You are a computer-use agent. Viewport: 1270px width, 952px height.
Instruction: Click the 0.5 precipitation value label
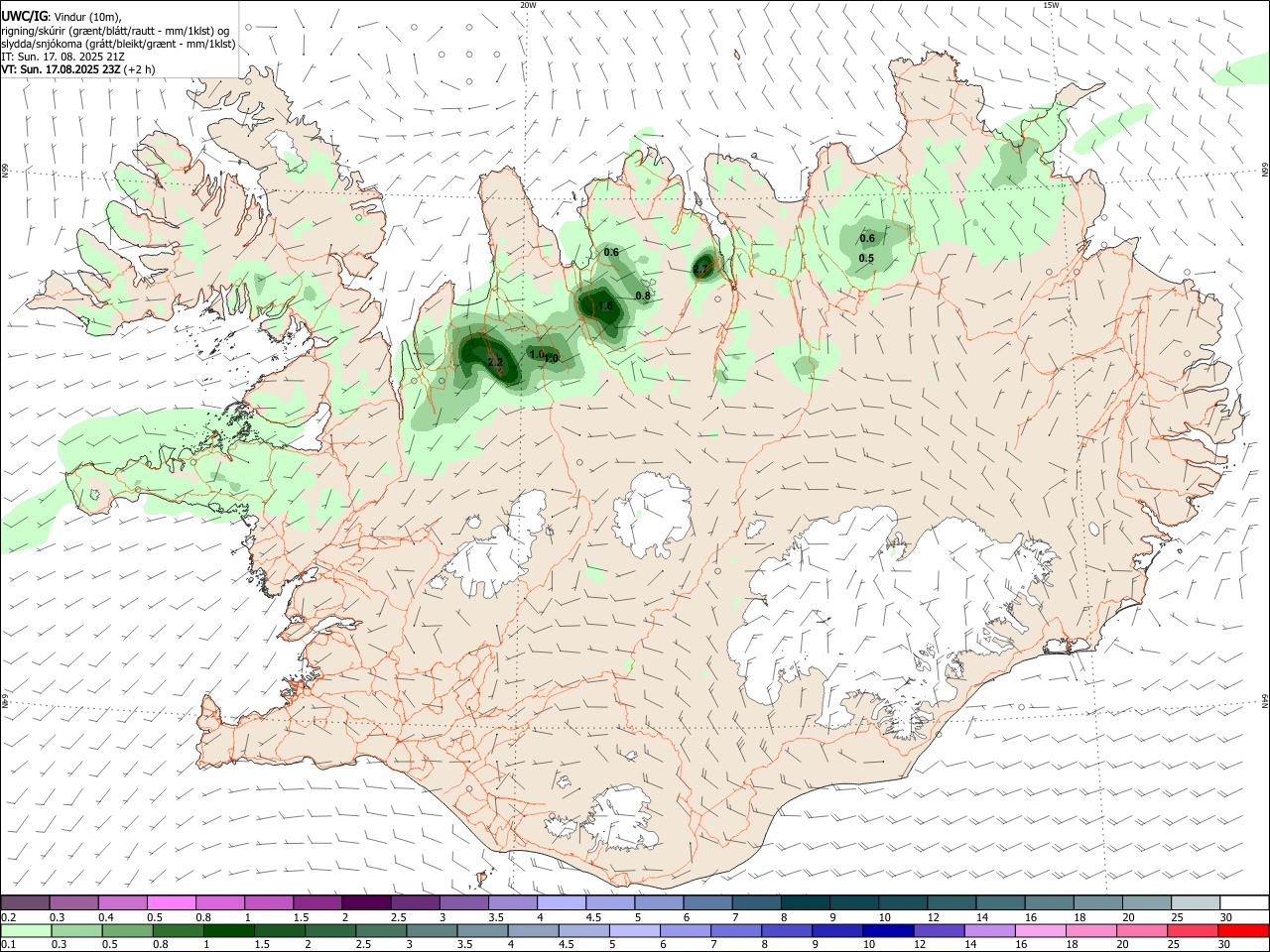[866, 258]
